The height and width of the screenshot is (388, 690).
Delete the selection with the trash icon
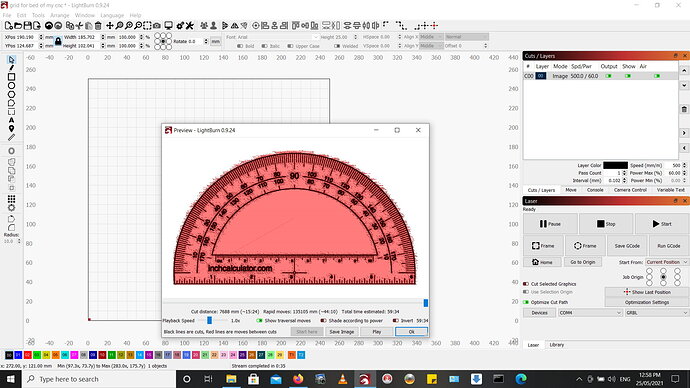coord(98,26)
